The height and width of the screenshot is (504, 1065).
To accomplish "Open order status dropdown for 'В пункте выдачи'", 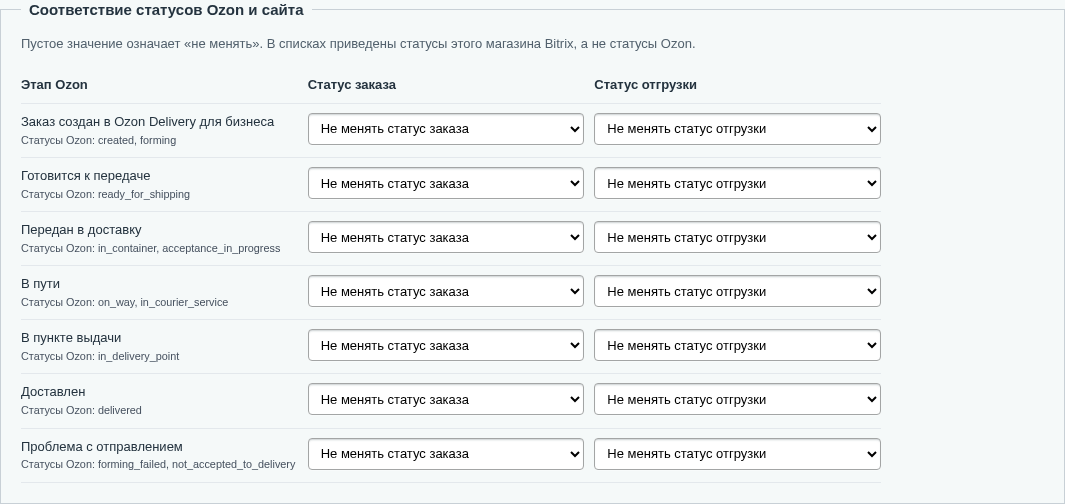I will point(446,345).
